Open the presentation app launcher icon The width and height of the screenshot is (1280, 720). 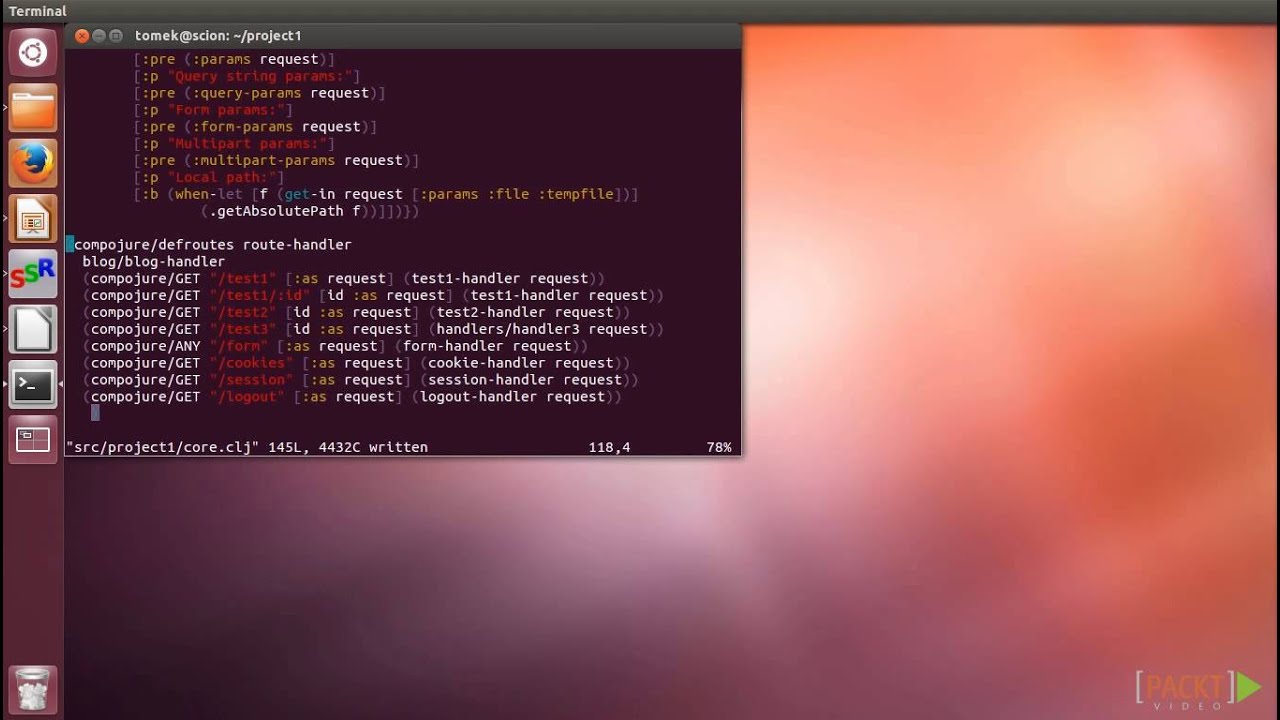tap(32, 219)
